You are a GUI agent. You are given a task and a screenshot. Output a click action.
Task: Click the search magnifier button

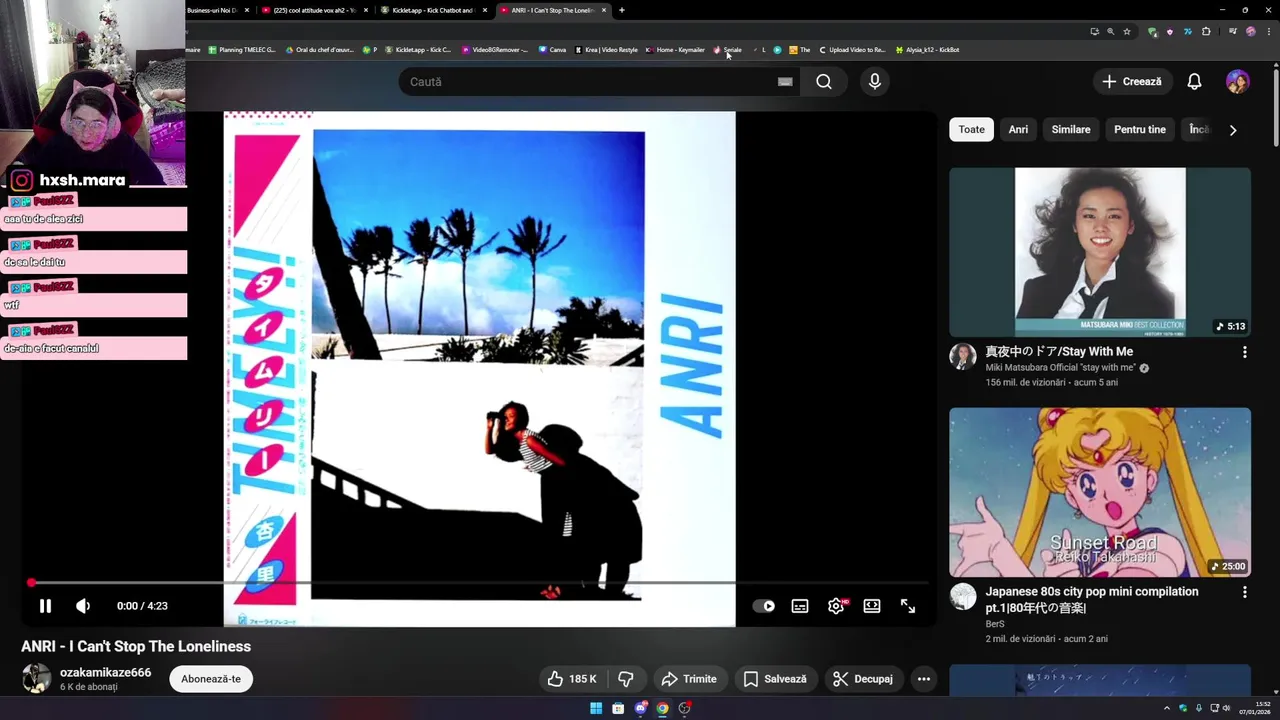pos(824,82)
